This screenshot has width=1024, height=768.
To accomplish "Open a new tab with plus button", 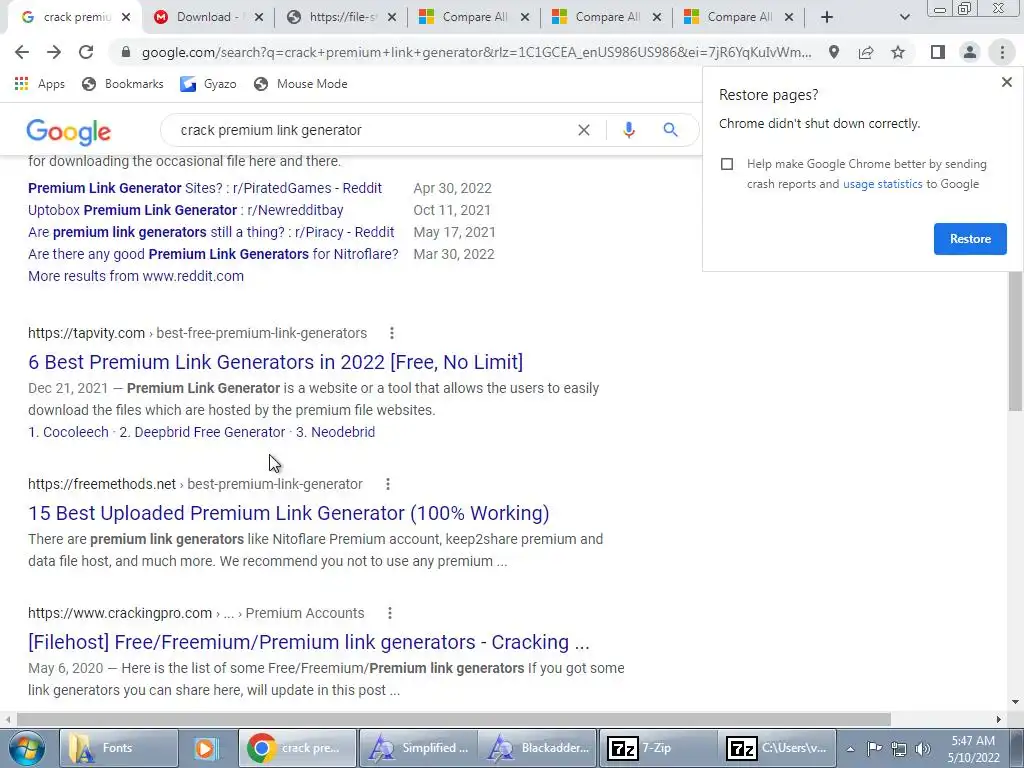I will [827, 17].
